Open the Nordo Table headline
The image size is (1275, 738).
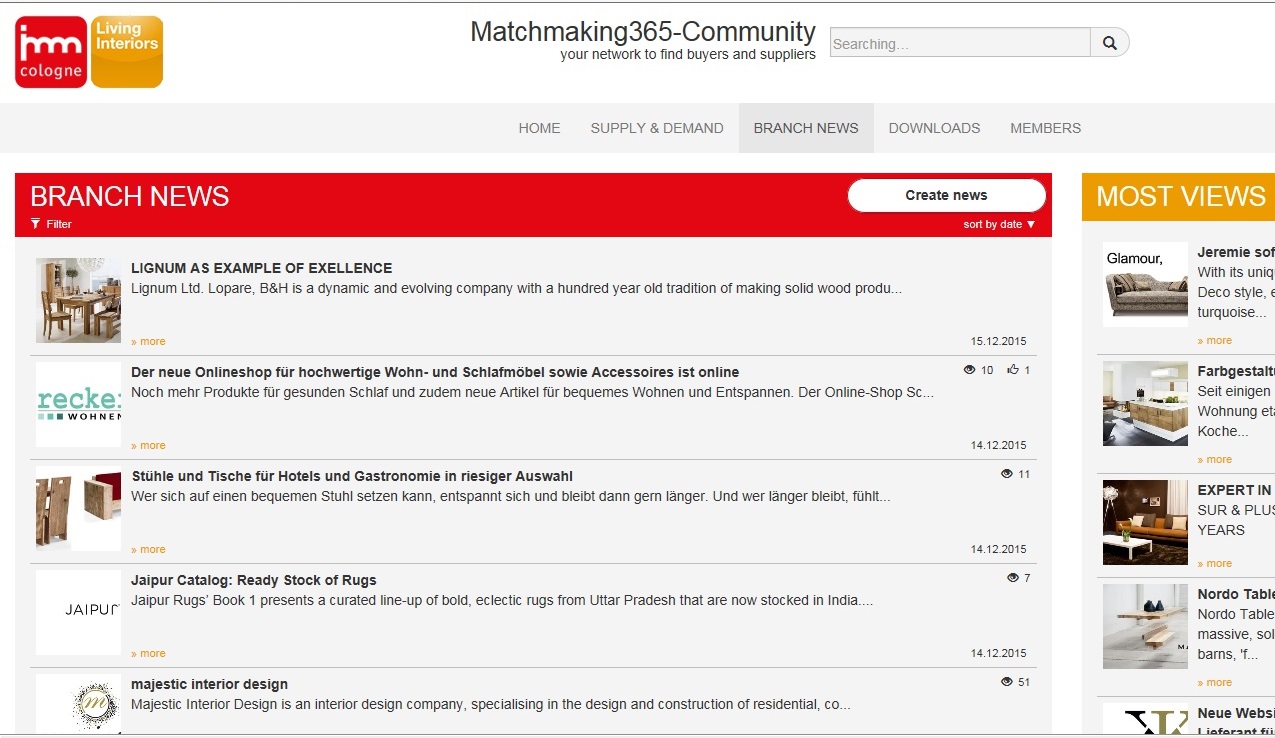point(1236,594)
